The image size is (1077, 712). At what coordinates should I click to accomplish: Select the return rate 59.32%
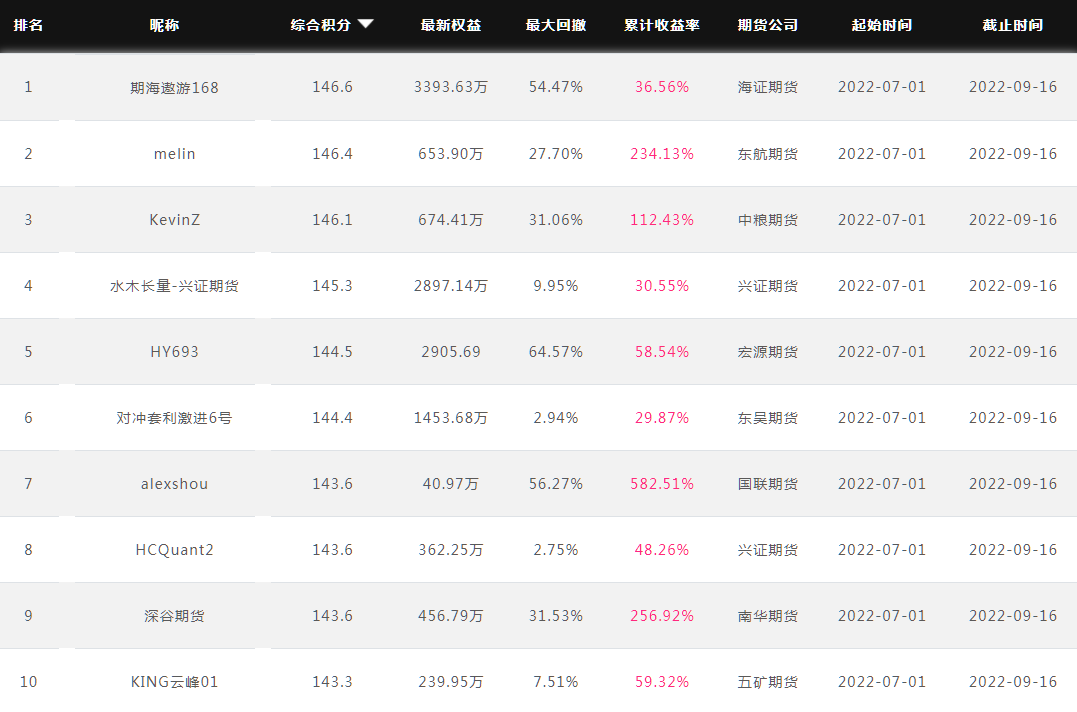661,682
